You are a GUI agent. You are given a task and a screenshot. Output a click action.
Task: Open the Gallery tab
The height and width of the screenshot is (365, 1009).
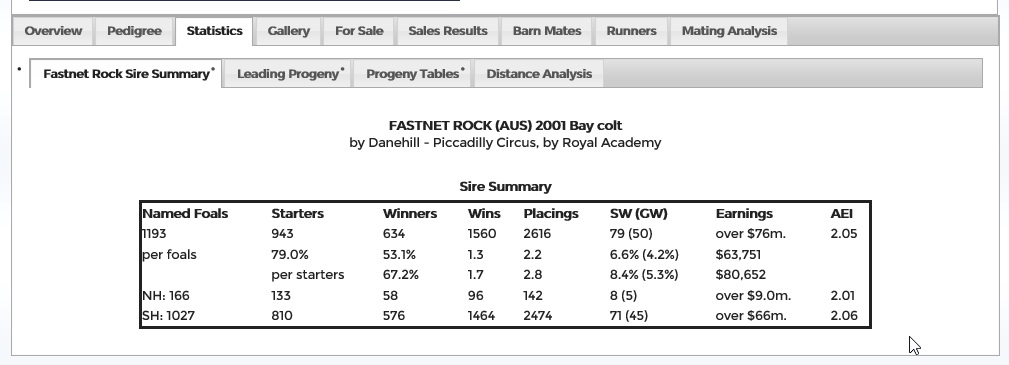click(x=288, y=31)
